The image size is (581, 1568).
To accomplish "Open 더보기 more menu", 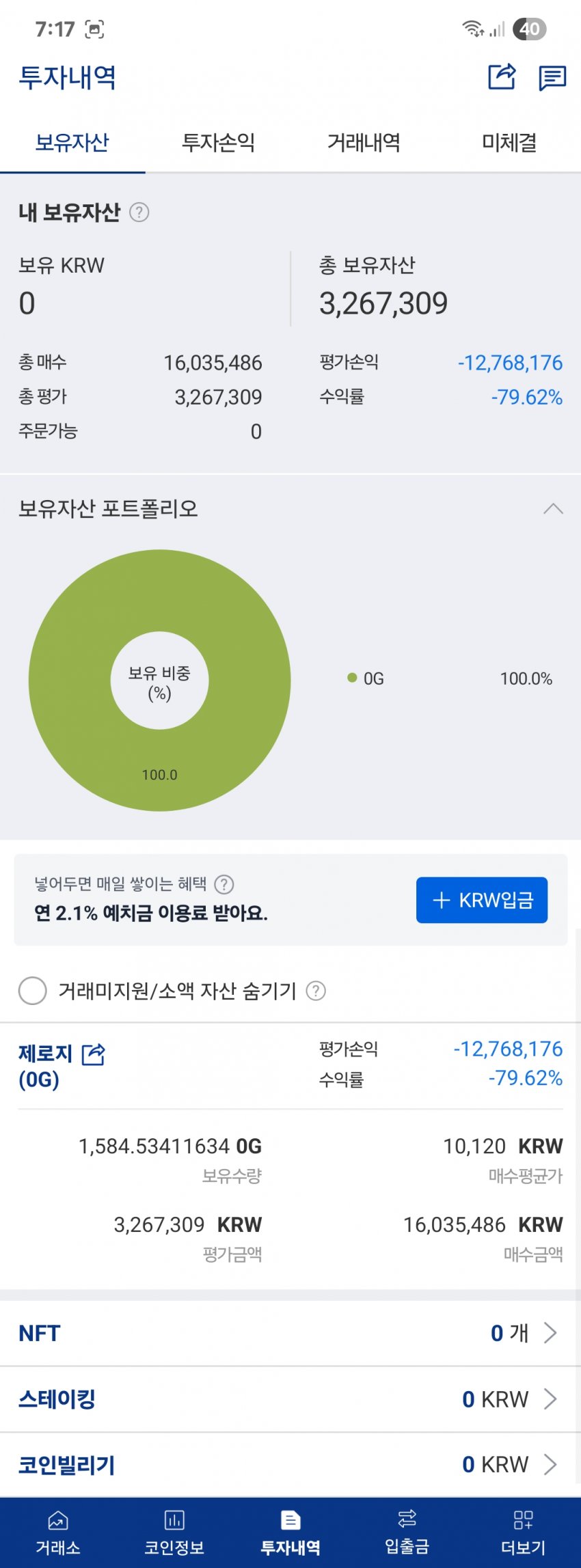I will pyautogui.click(x=523, y=1532).
